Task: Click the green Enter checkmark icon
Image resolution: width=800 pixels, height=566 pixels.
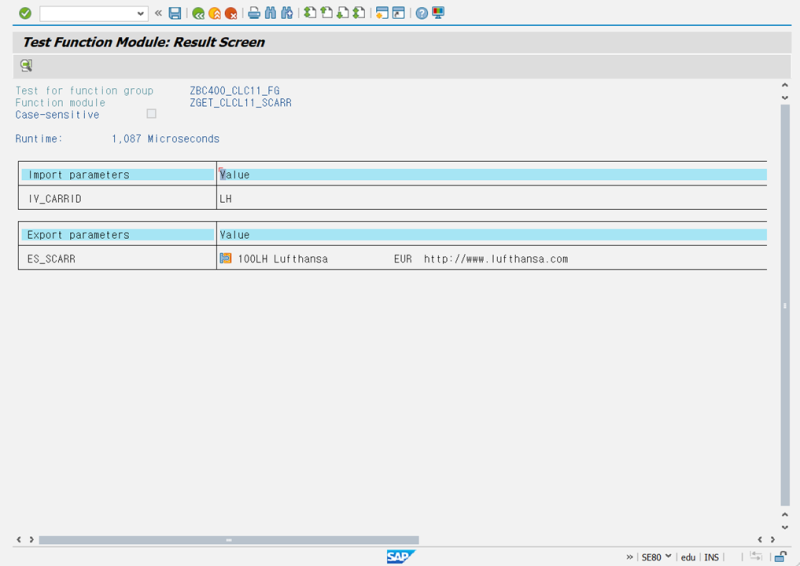Action: tap(25, 13)
